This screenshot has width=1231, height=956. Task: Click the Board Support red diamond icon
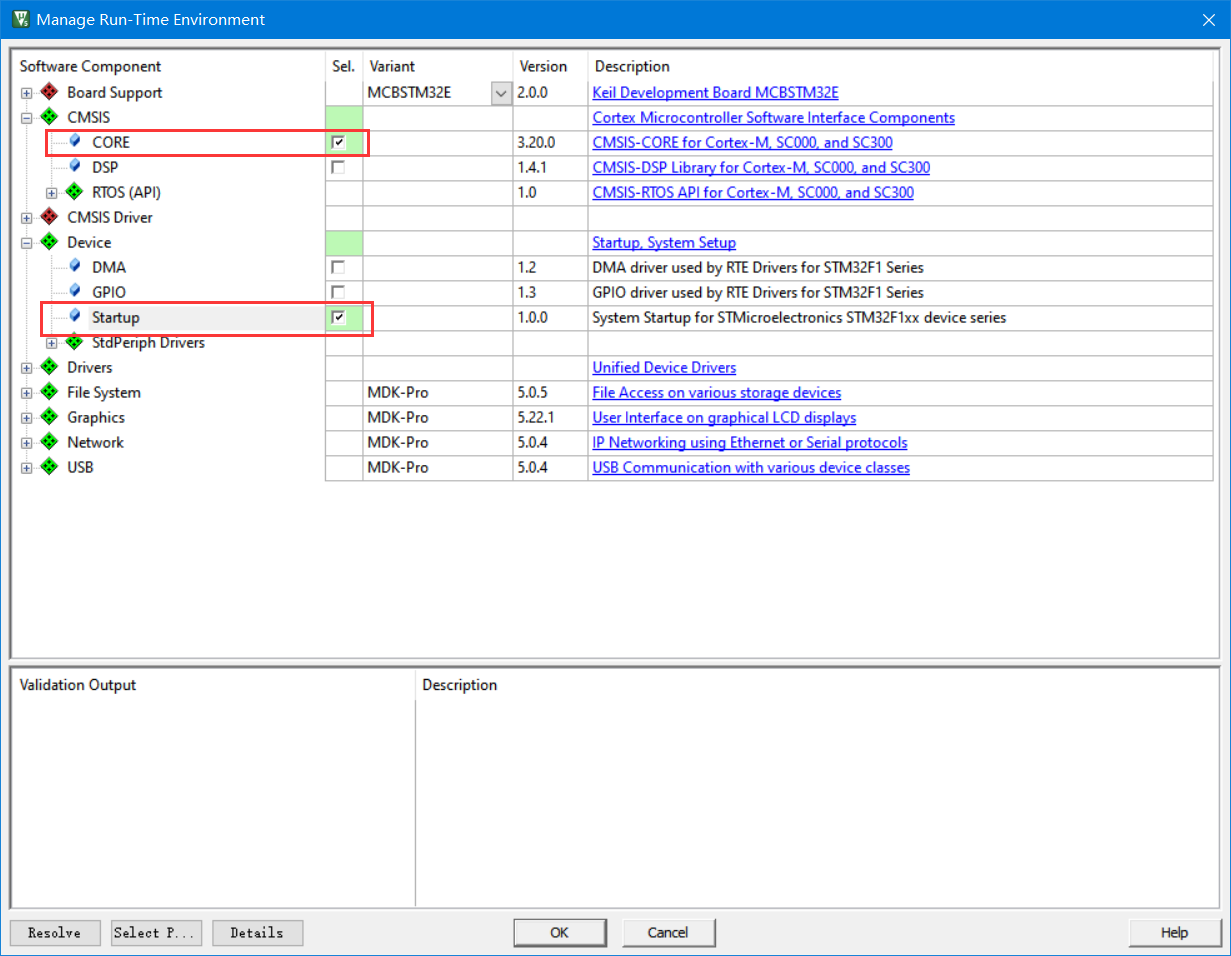pos(50,92)
